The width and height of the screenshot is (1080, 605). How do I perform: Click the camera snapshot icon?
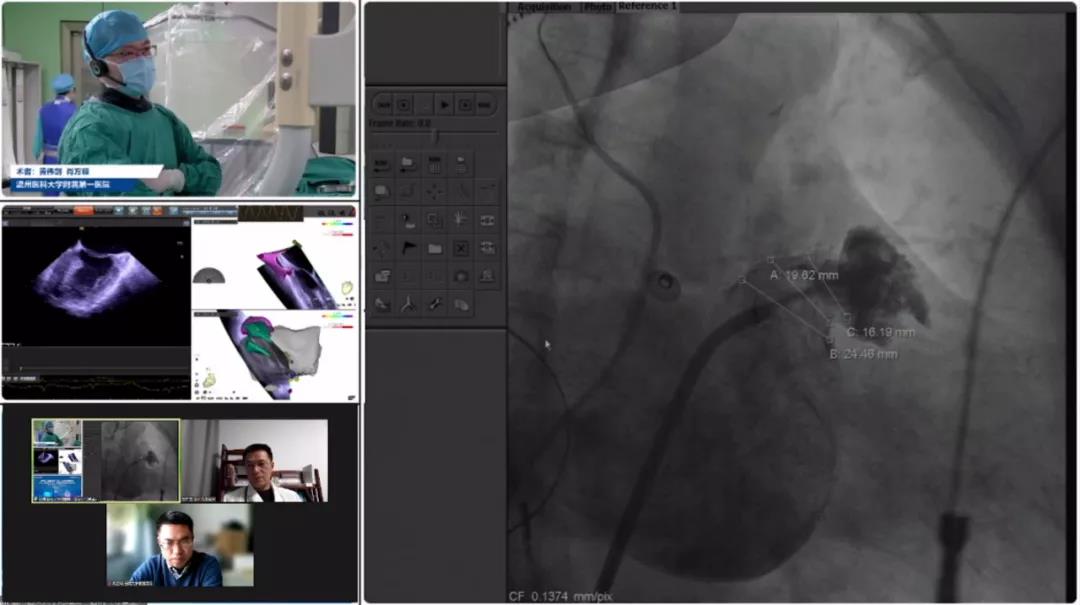pyautogui.click(x=461, y=275)
